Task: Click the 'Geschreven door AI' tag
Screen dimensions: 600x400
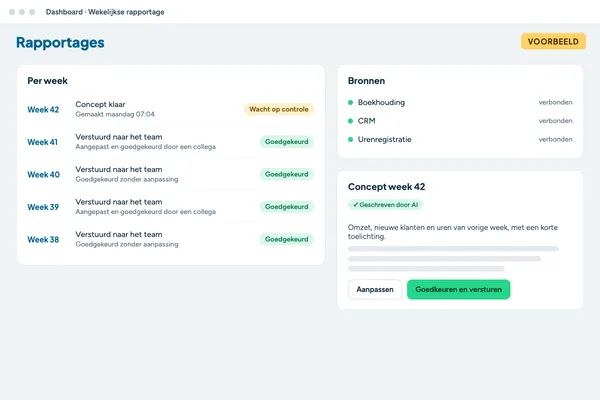Action: (x=385, y=205)
